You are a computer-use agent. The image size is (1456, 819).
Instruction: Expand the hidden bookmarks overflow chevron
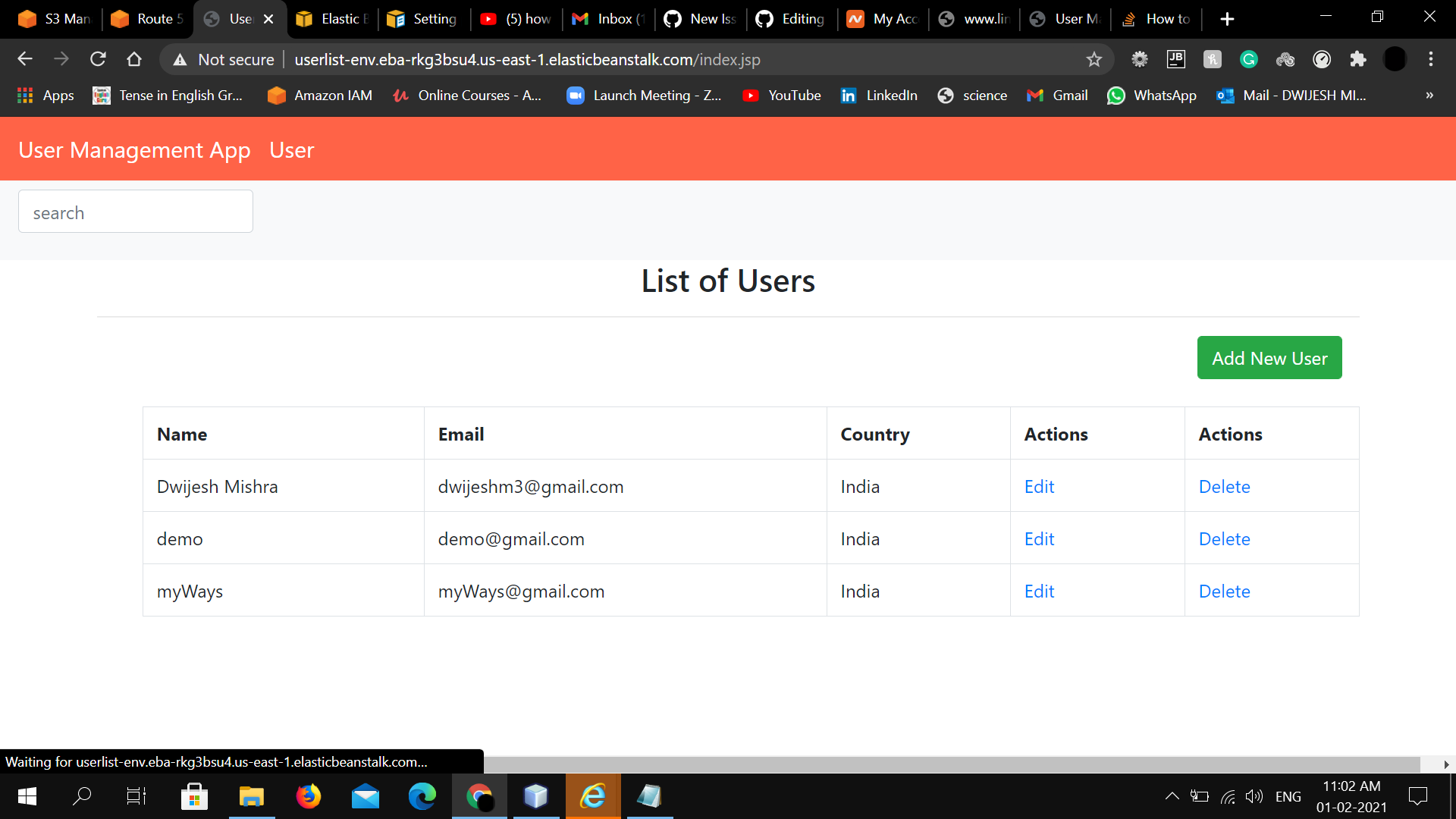(1429, 96)
